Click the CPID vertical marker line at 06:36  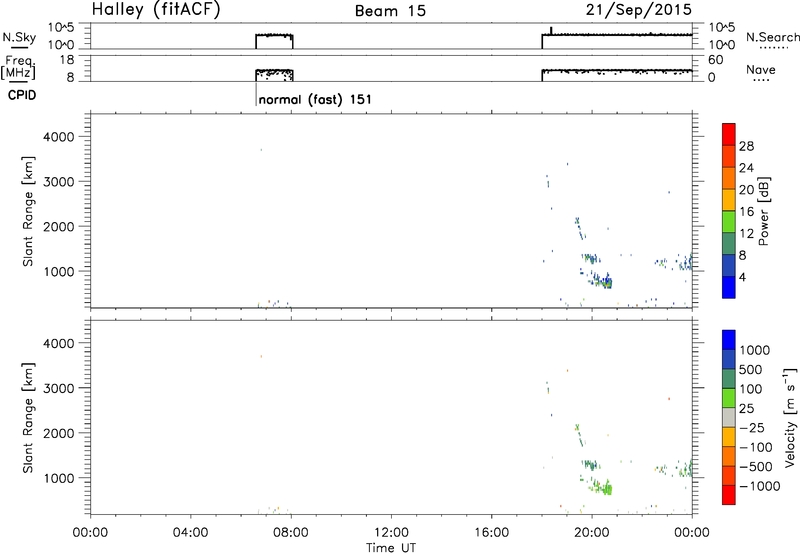coord(256,94)
